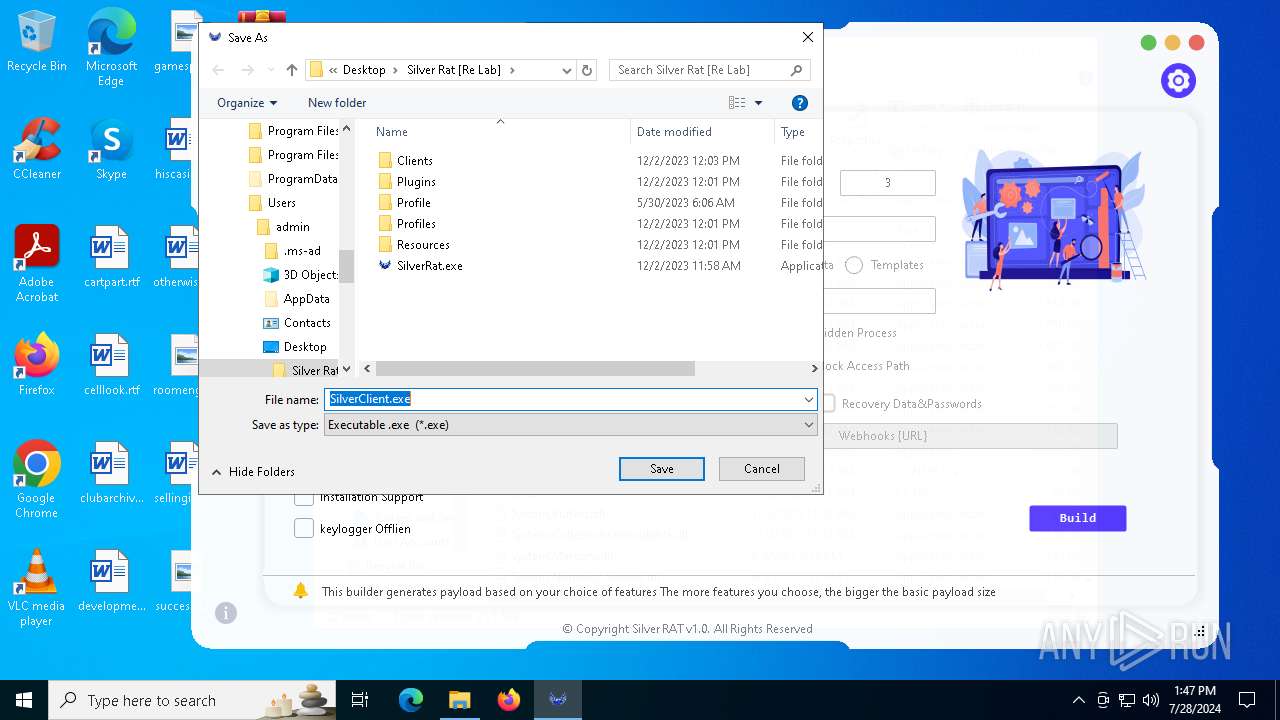Switch to Silver RAT taskbar icon
Image resolution: width=1280 pixels, height=720 pixels.
click(558, 700)
